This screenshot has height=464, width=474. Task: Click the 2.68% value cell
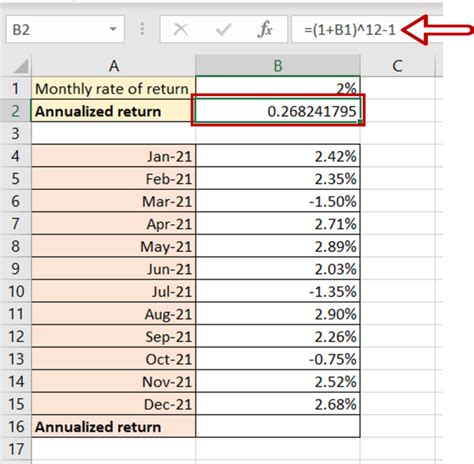(x=278, y=404)
